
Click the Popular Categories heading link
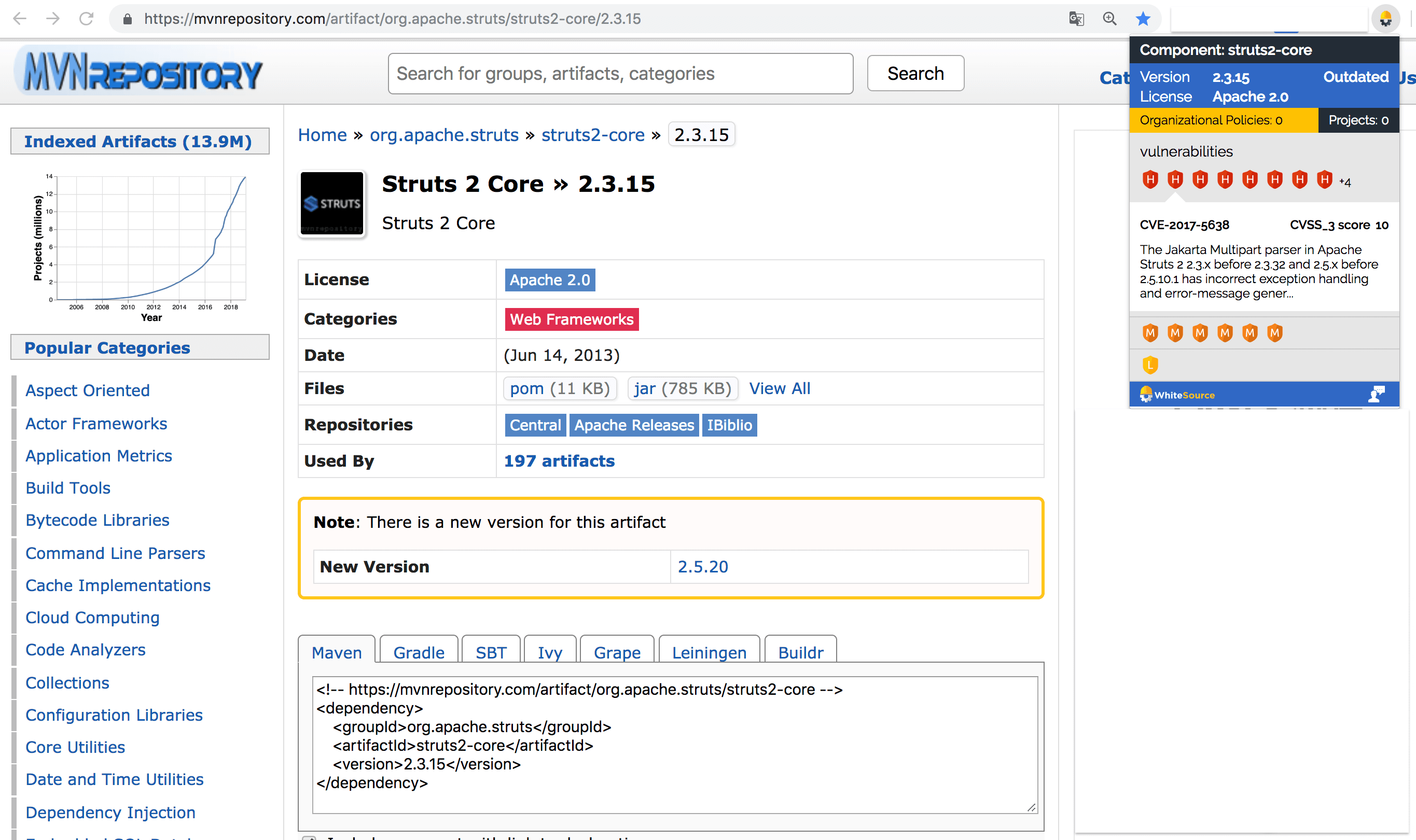click(x=107, y=347)
